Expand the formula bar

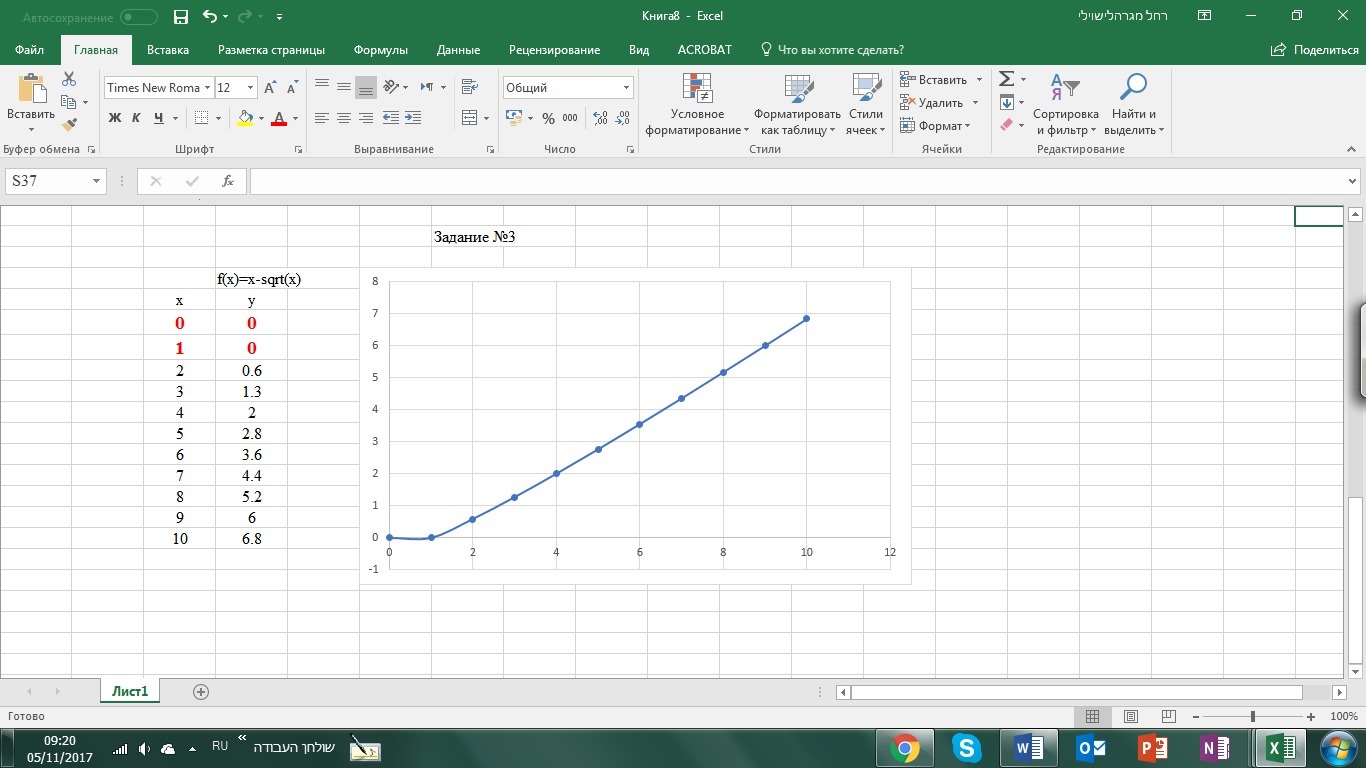click(1353, 181)
